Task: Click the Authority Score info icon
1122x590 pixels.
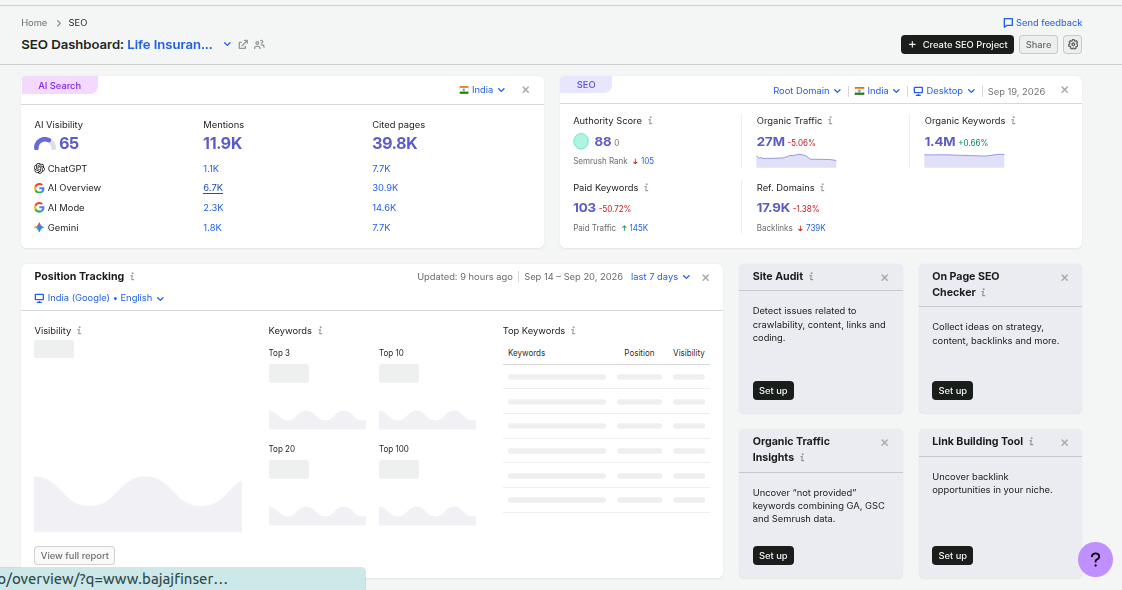Action: [x=650, y=121]
